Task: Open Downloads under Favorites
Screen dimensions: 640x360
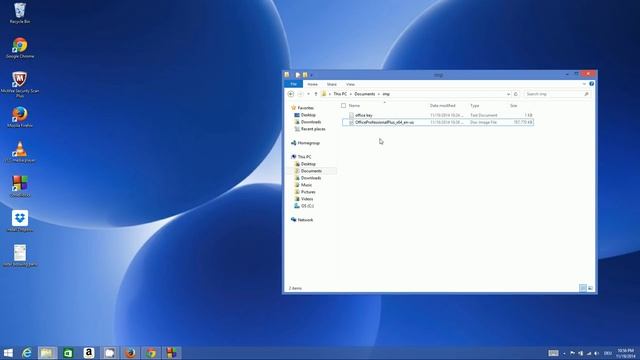Action: [x=311, y=122]
